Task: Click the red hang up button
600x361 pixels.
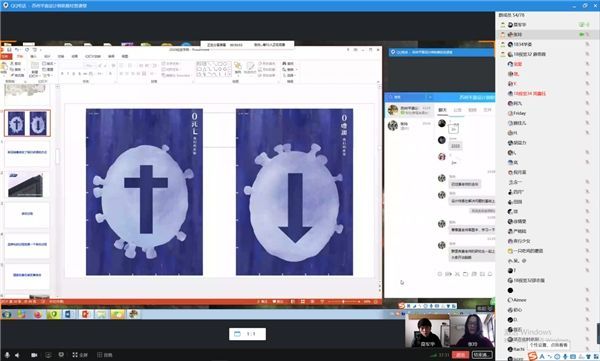Action: click(460, 355)
